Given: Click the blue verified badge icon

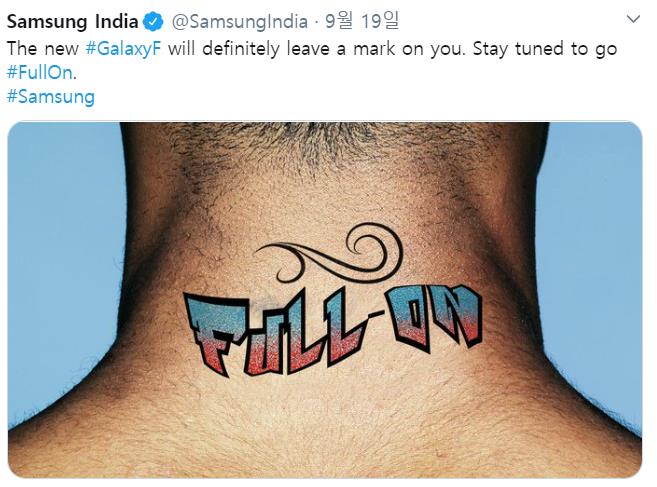Looking at the screenshot, I should coord(153,22).
